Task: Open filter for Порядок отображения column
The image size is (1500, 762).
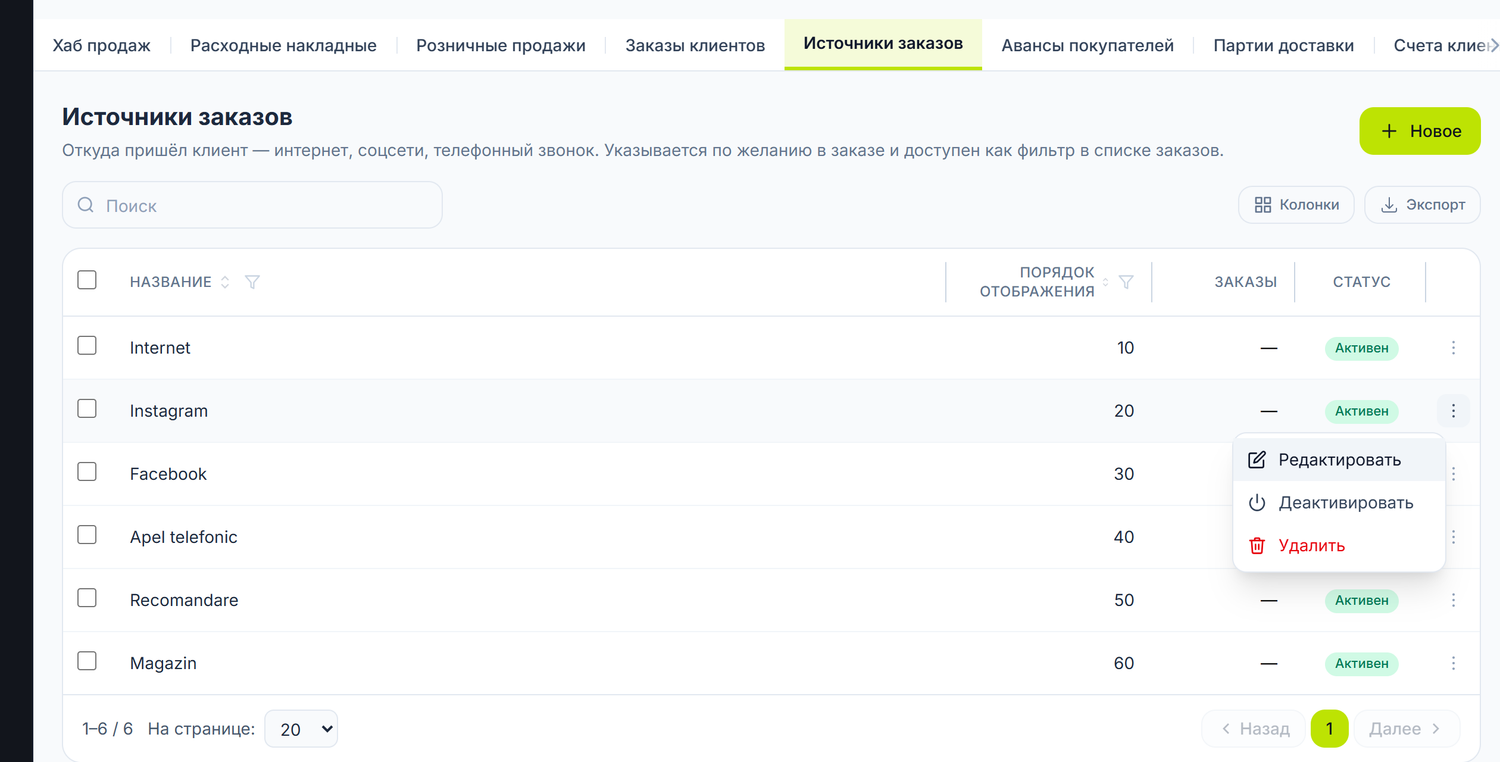Action: (1126, 283)
